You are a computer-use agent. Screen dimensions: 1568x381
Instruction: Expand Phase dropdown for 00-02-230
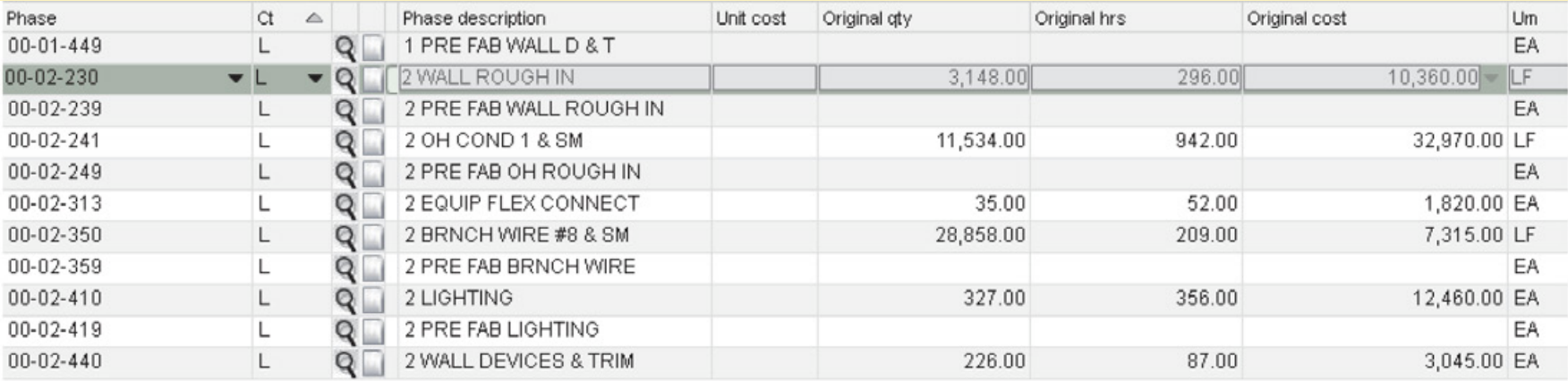click(235, 79)
